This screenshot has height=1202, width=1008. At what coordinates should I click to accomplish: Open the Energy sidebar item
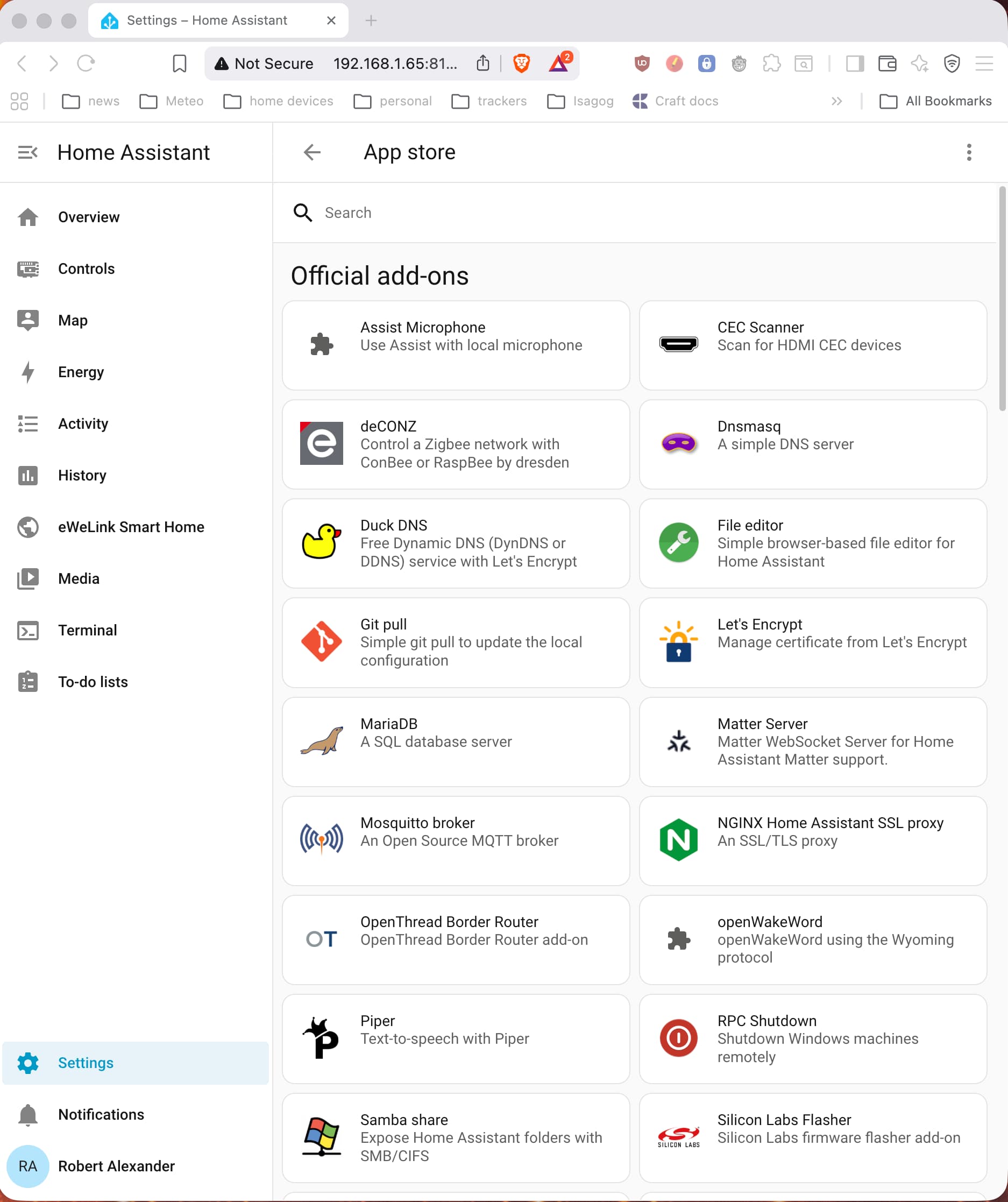click(x=81, y=372)
